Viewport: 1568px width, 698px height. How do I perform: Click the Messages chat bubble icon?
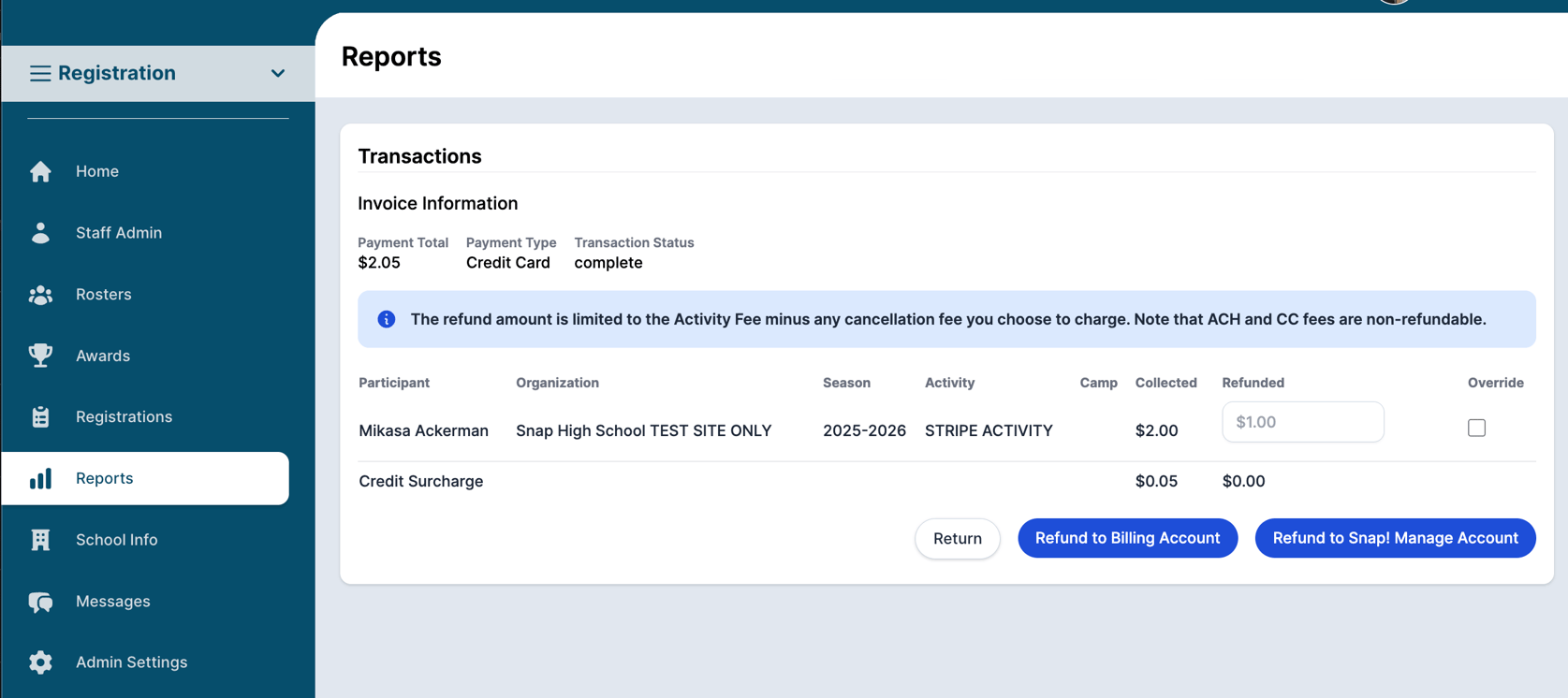(40, 601)
